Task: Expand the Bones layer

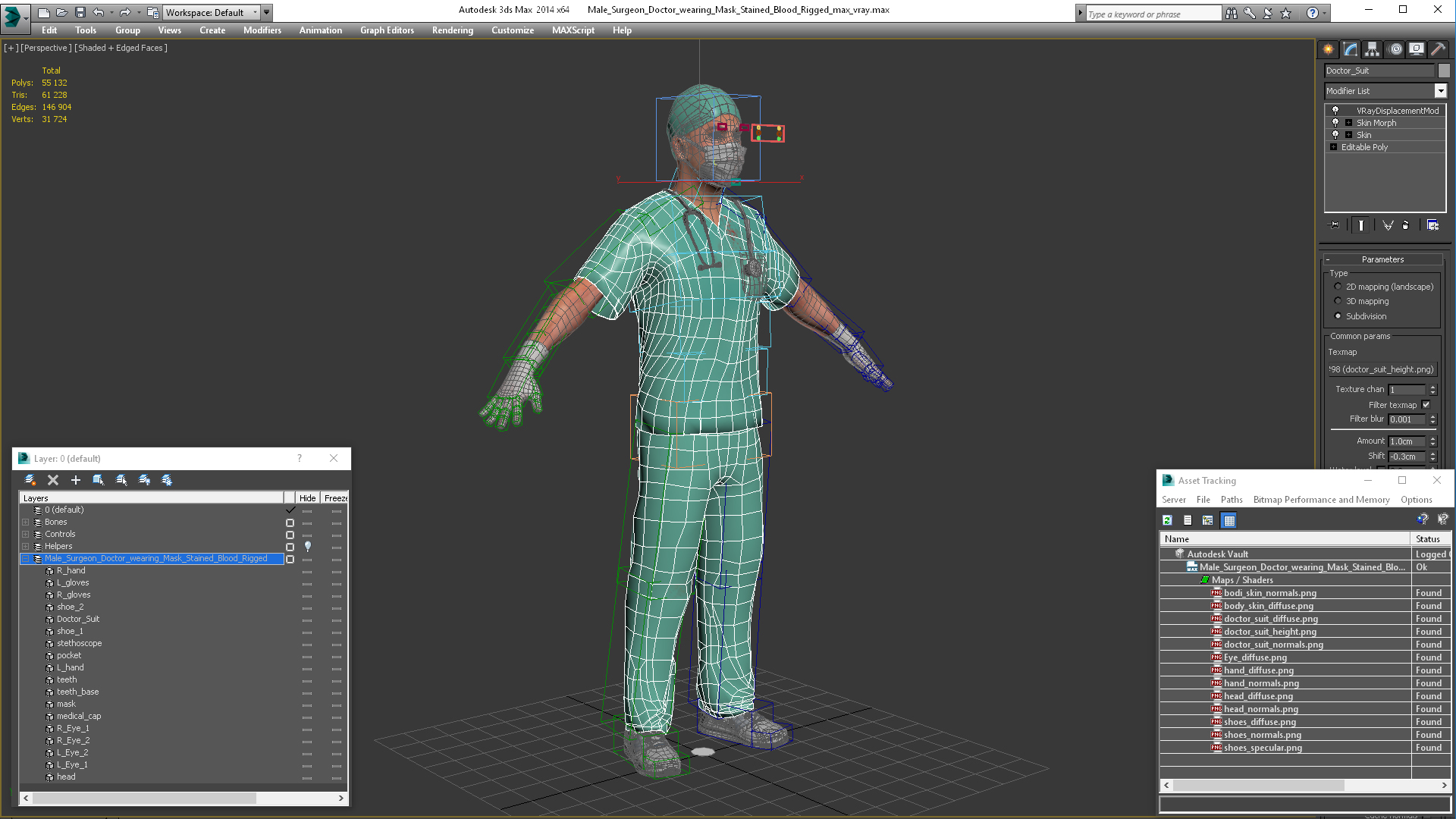Action: point(25,522)
